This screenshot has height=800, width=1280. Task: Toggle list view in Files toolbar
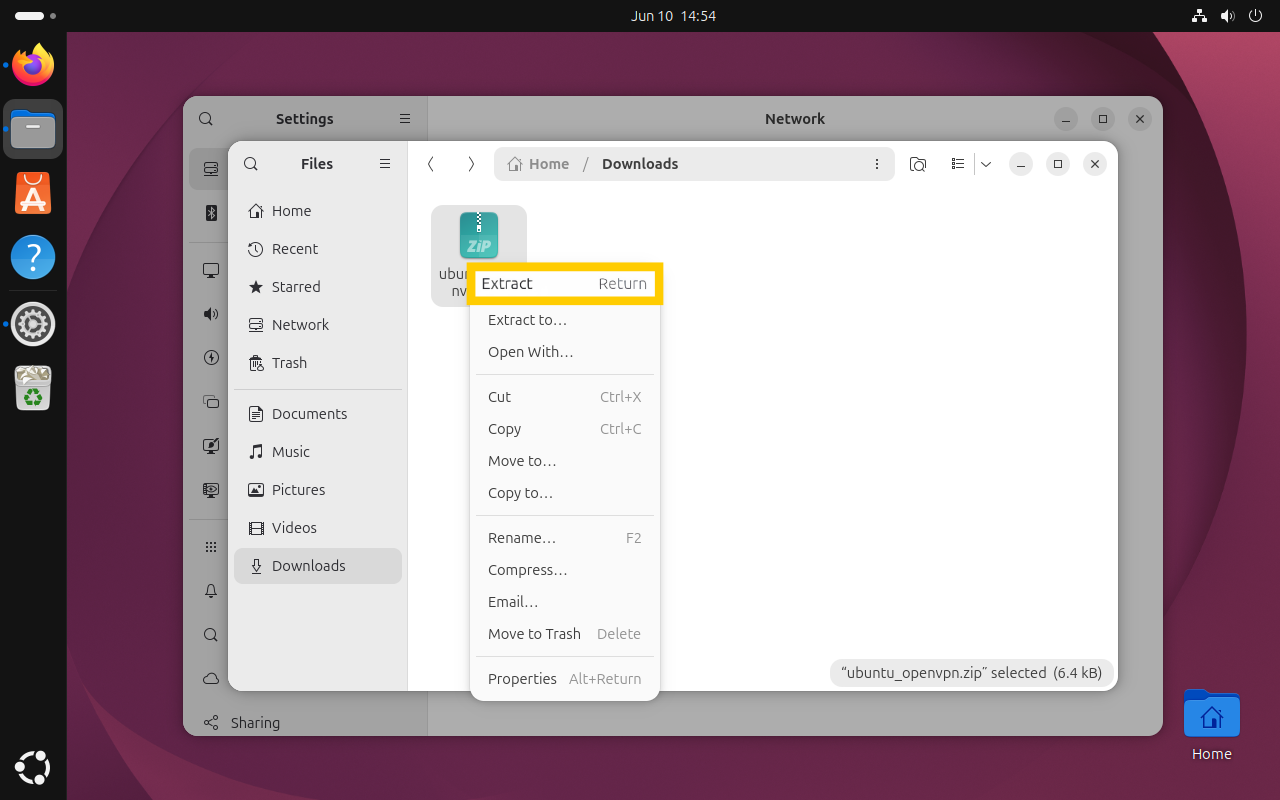pos(957,164)
